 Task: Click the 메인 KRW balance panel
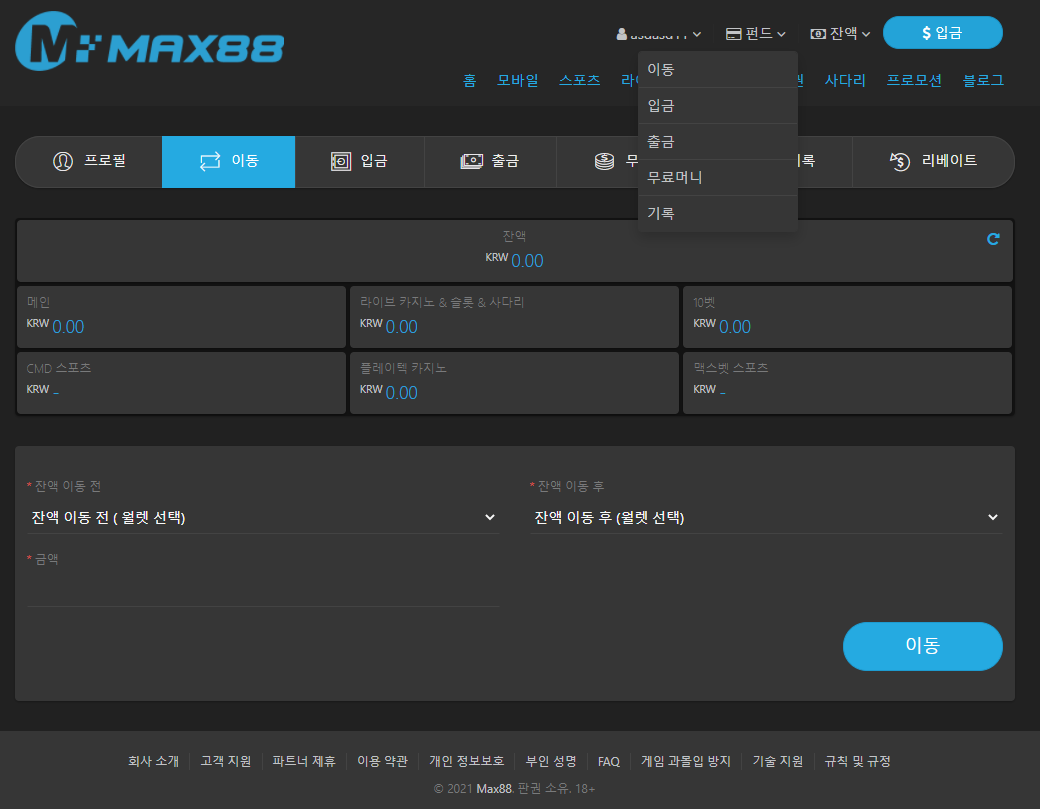tap(181, 316)
